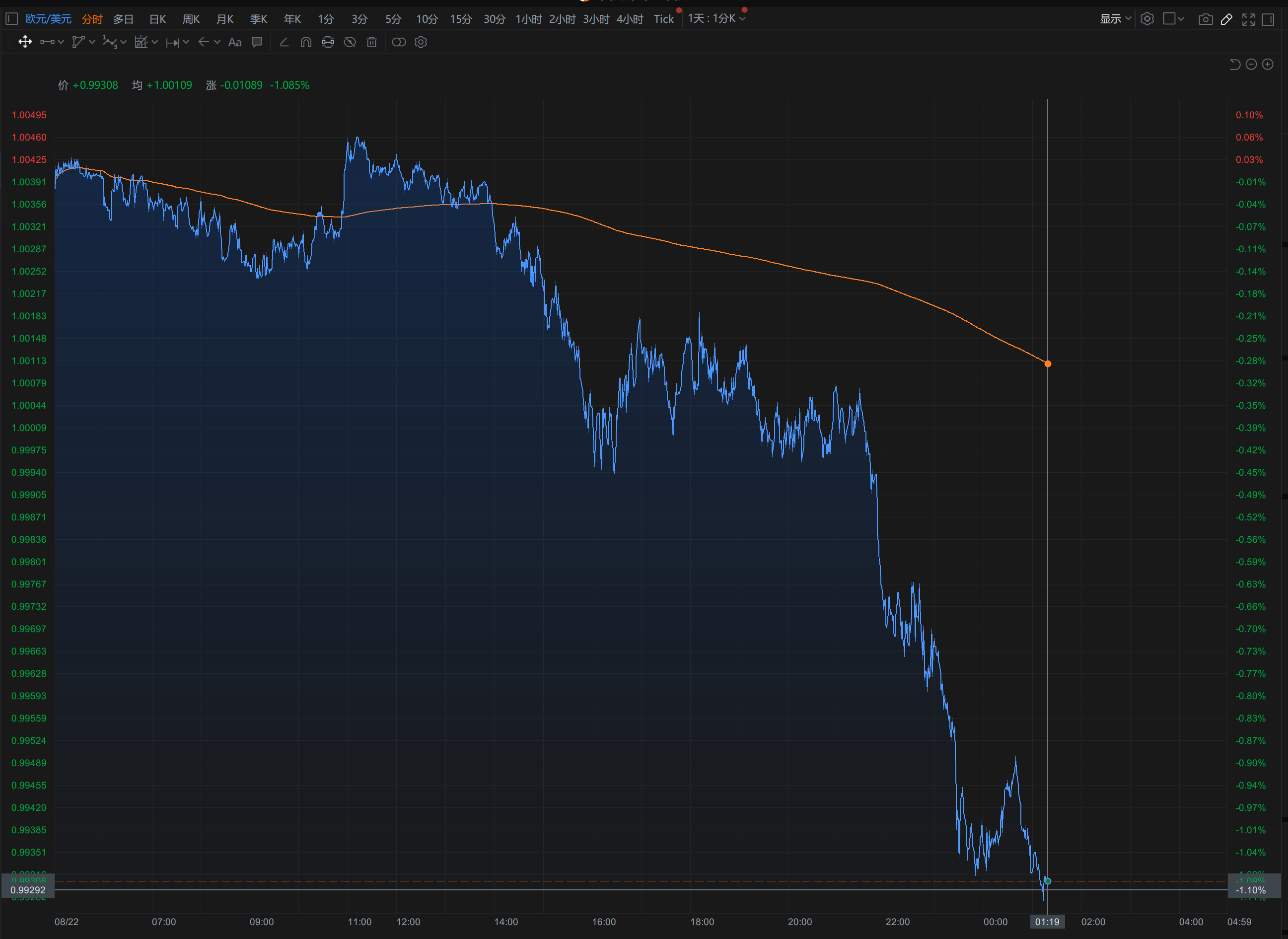
Task: Select the 4小时 interval
Action: click(630, 19)
